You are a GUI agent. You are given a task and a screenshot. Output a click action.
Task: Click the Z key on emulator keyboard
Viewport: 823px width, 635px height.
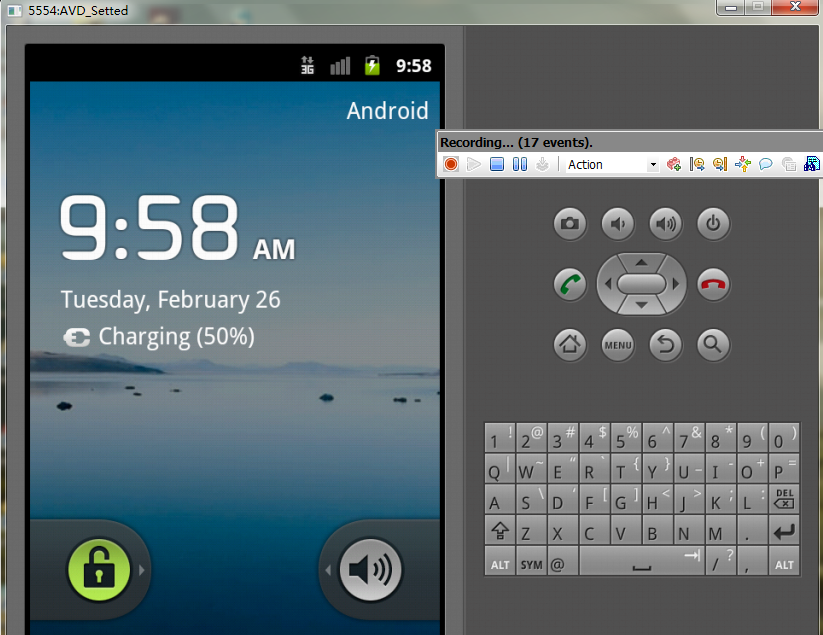click(x=531, y=530)
